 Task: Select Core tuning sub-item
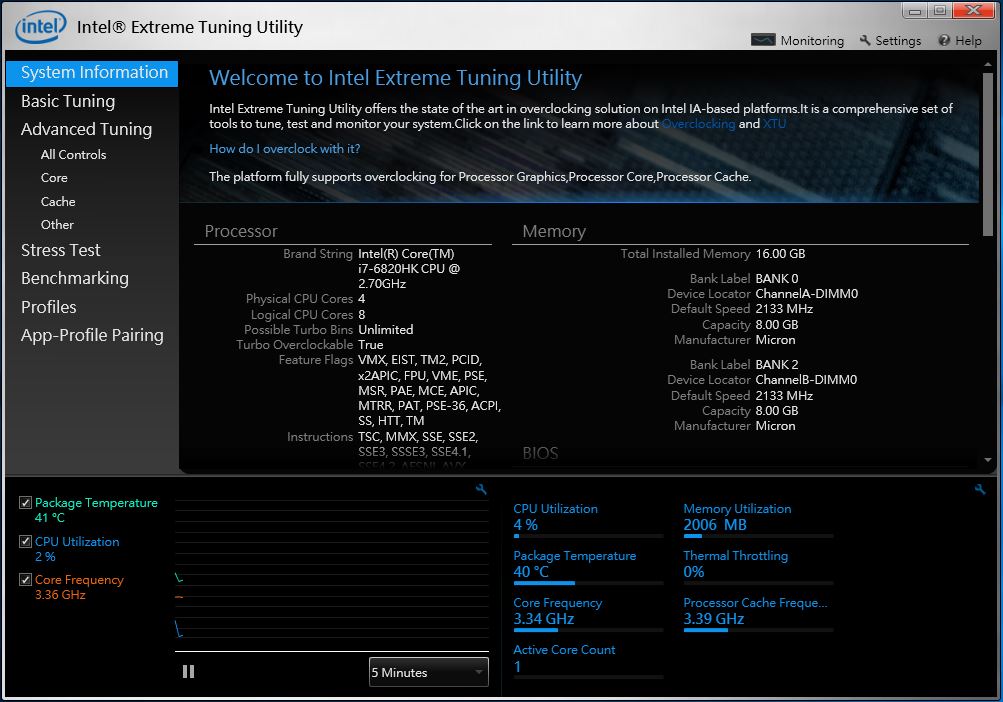click(54, 178)
